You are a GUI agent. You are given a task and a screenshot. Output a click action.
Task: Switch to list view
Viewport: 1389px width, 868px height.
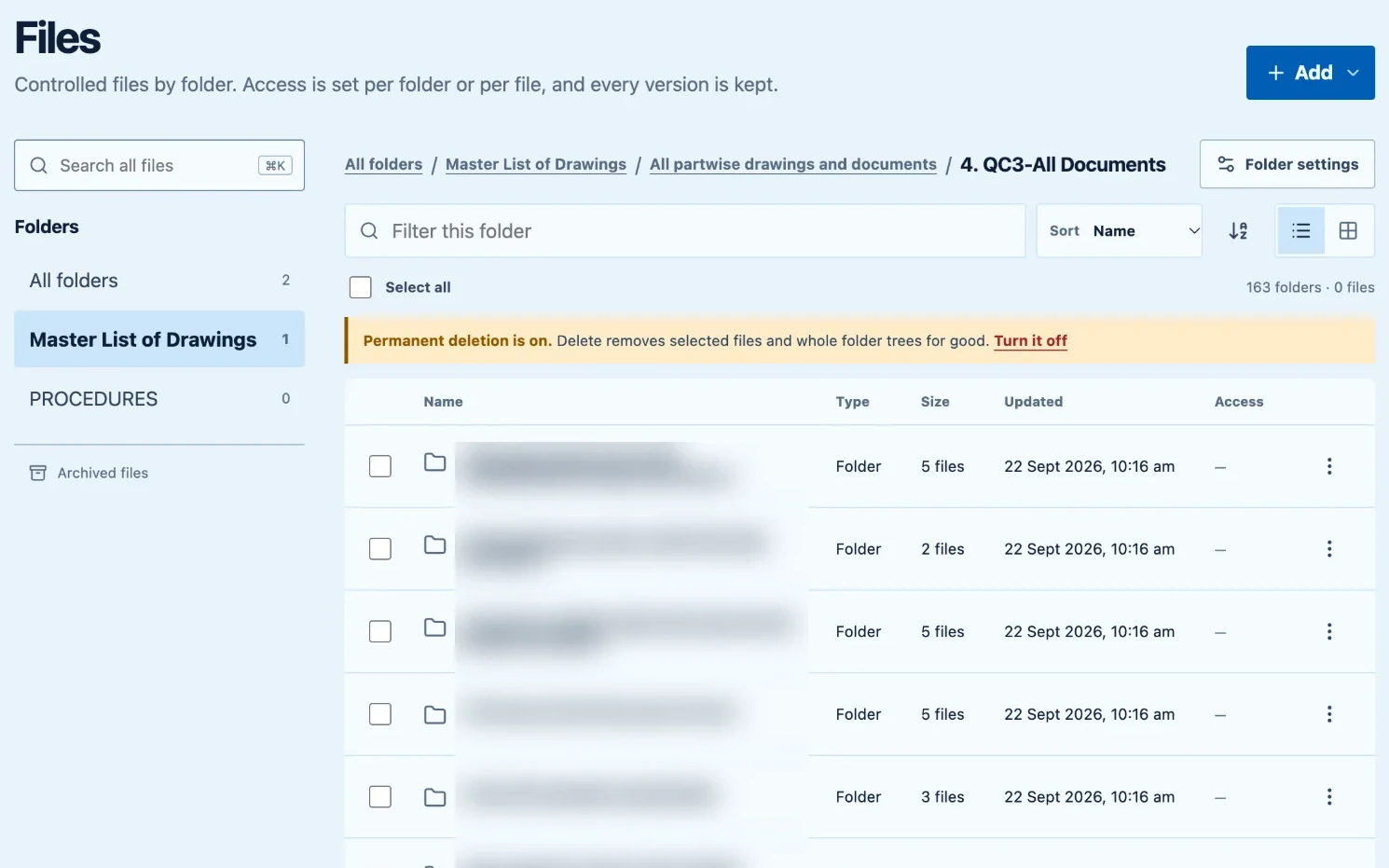click(x=1300, y=231)
